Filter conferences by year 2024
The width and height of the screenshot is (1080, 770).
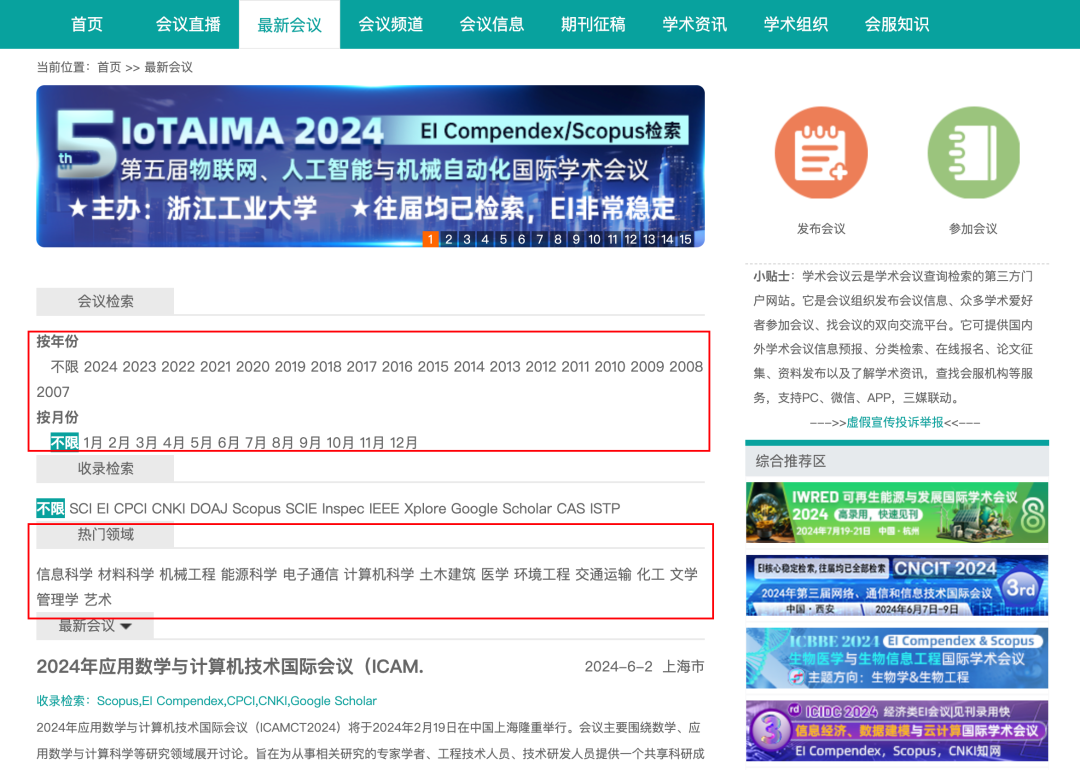tap(101, 366)
